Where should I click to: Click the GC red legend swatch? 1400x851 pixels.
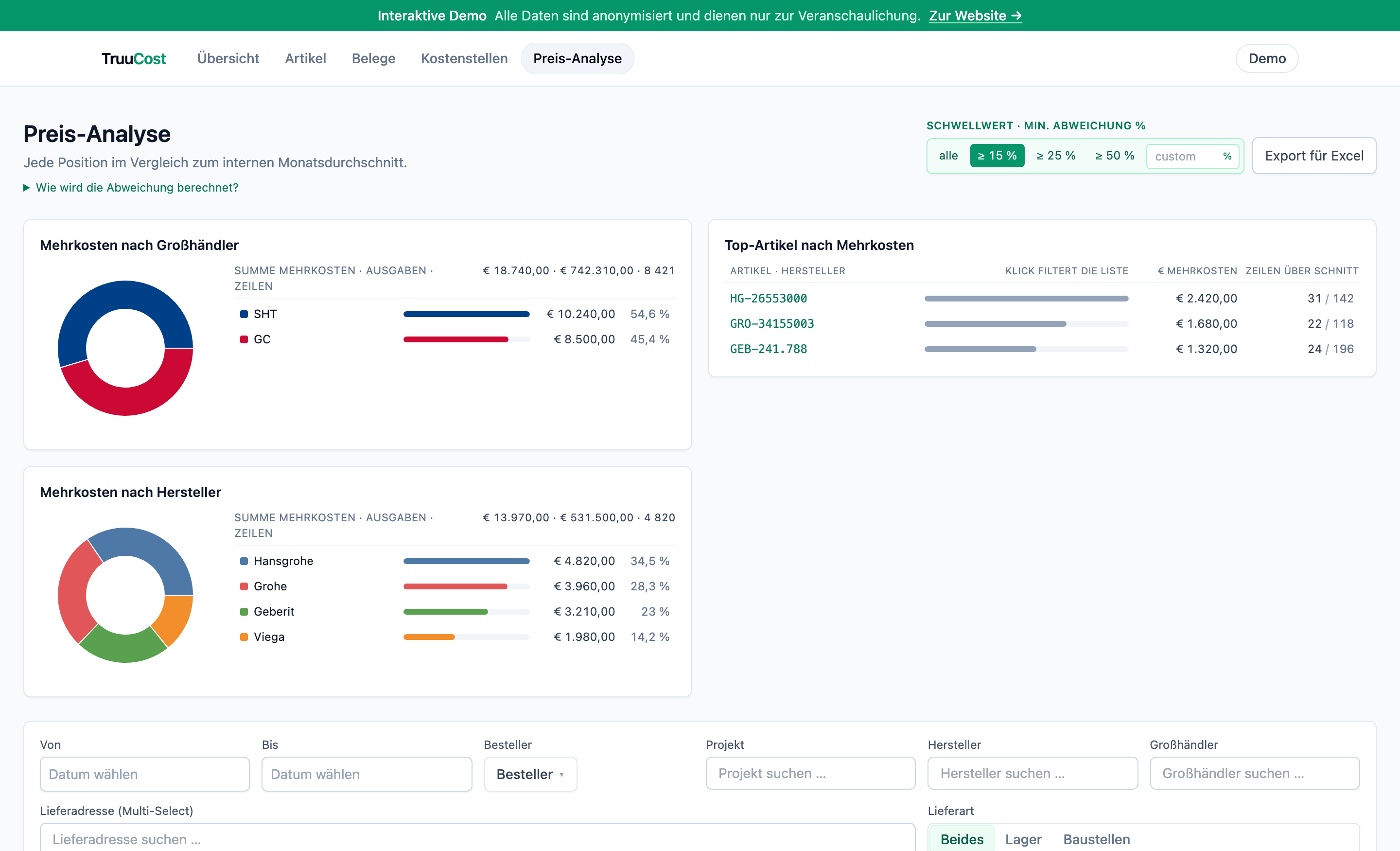pyautogui.click(x=244, y=339)
